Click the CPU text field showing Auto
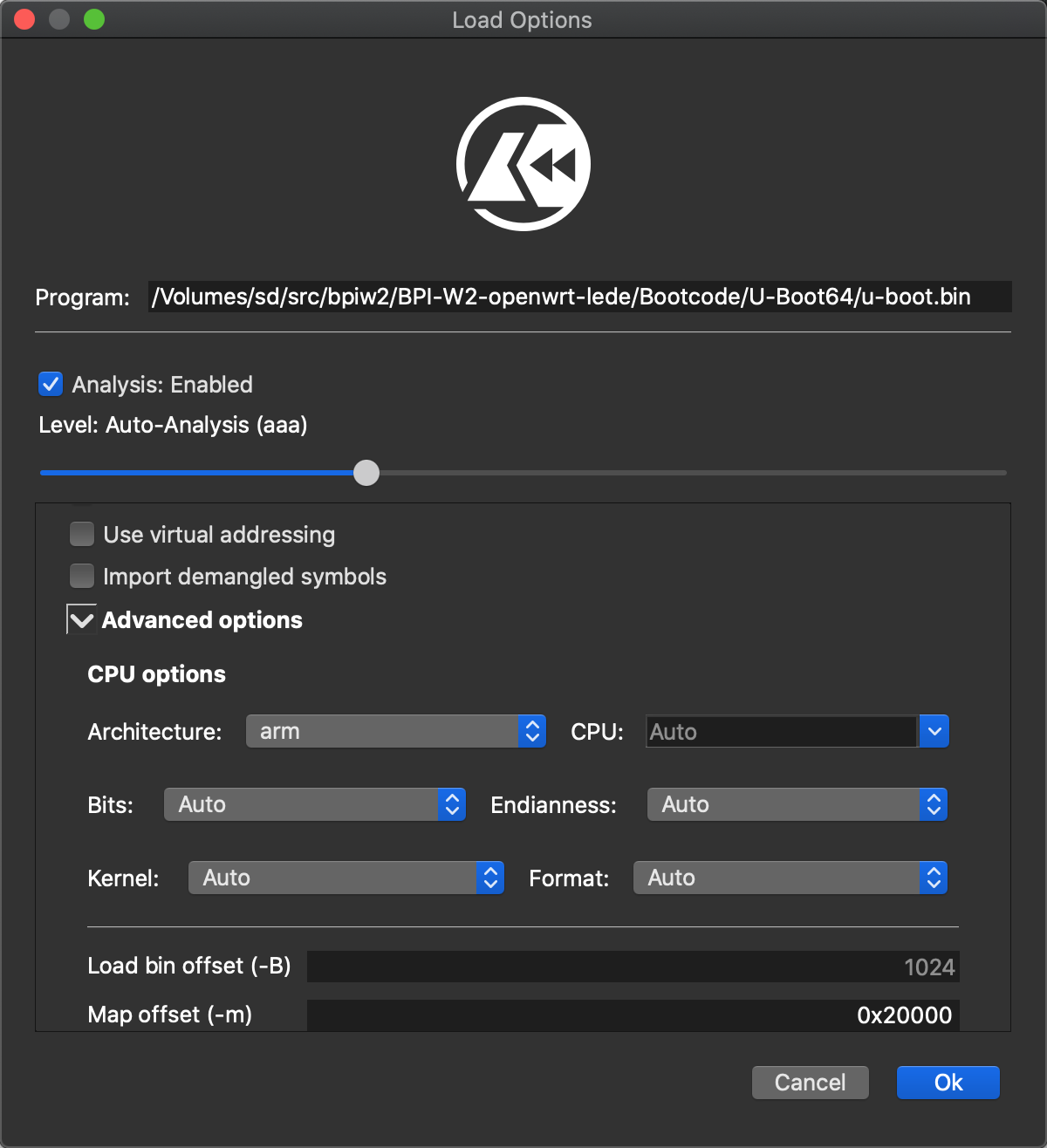This screenshot has height=1148, width=1047. pos(781,731)
